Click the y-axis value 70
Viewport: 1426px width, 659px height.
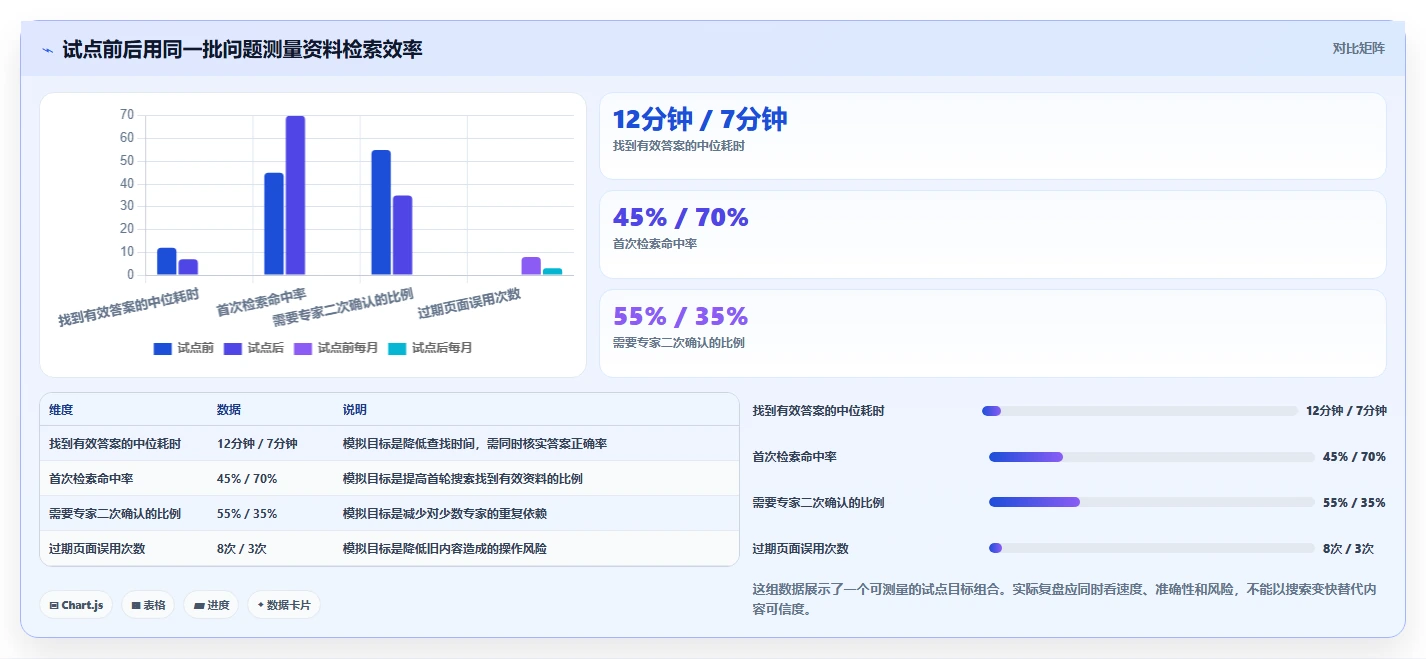coord(127,115)
